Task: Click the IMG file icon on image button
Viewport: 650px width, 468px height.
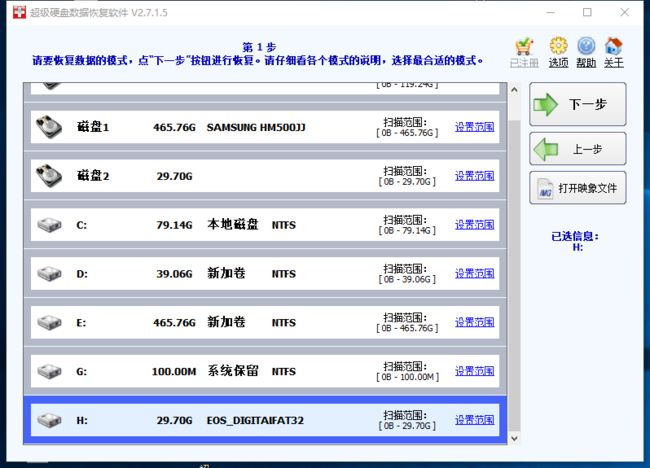Action: tap(545, 189)
